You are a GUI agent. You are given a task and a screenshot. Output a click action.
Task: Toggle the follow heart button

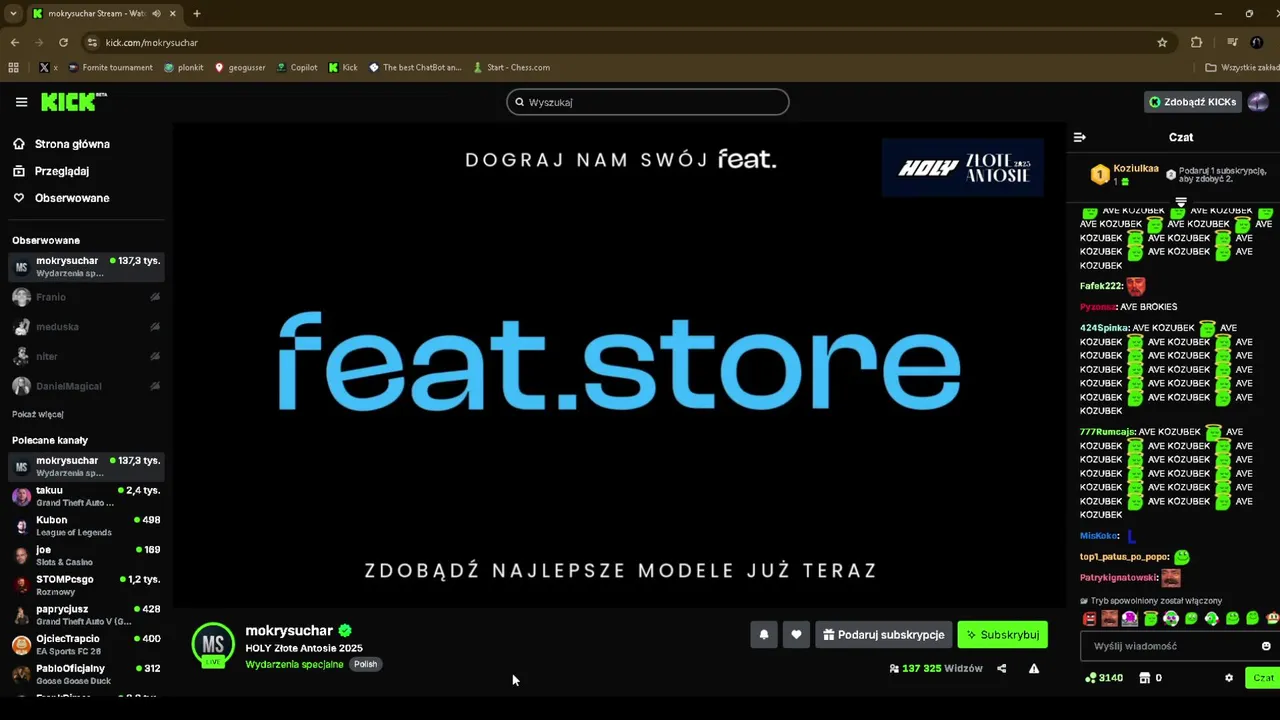pos(796,635)
